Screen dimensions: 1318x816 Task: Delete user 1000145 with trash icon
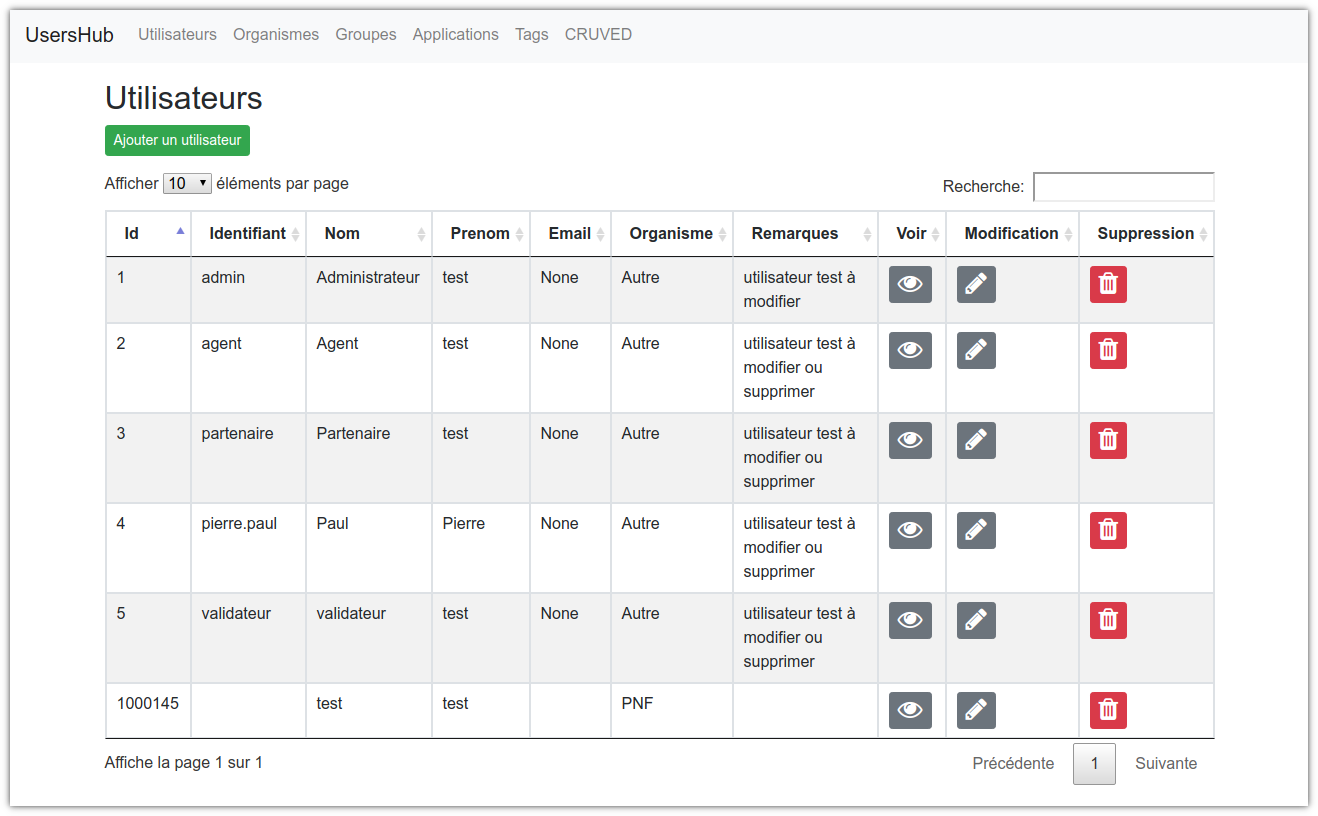[x=1108, y=711]
